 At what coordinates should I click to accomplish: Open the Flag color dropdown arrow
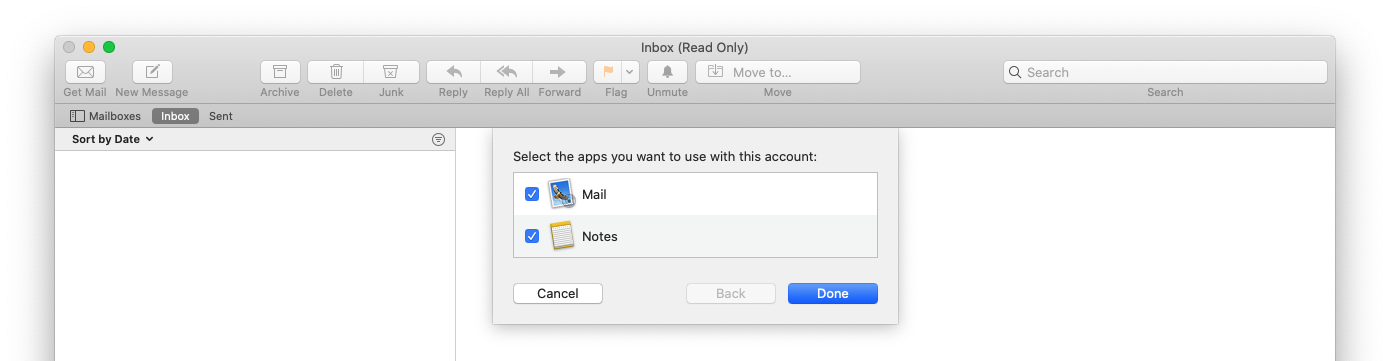point(630,72)
